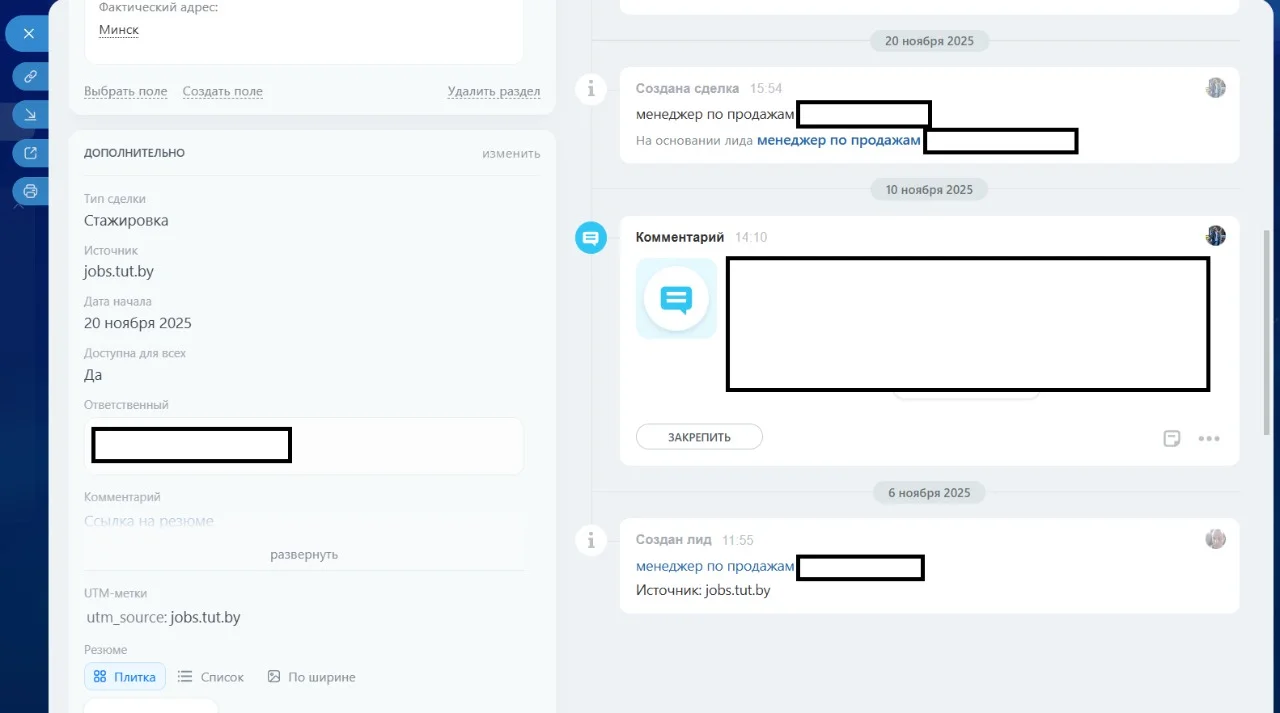Click 'Создать поле' link
Viewport: 1280px width, 713px height.
[222, 91]
